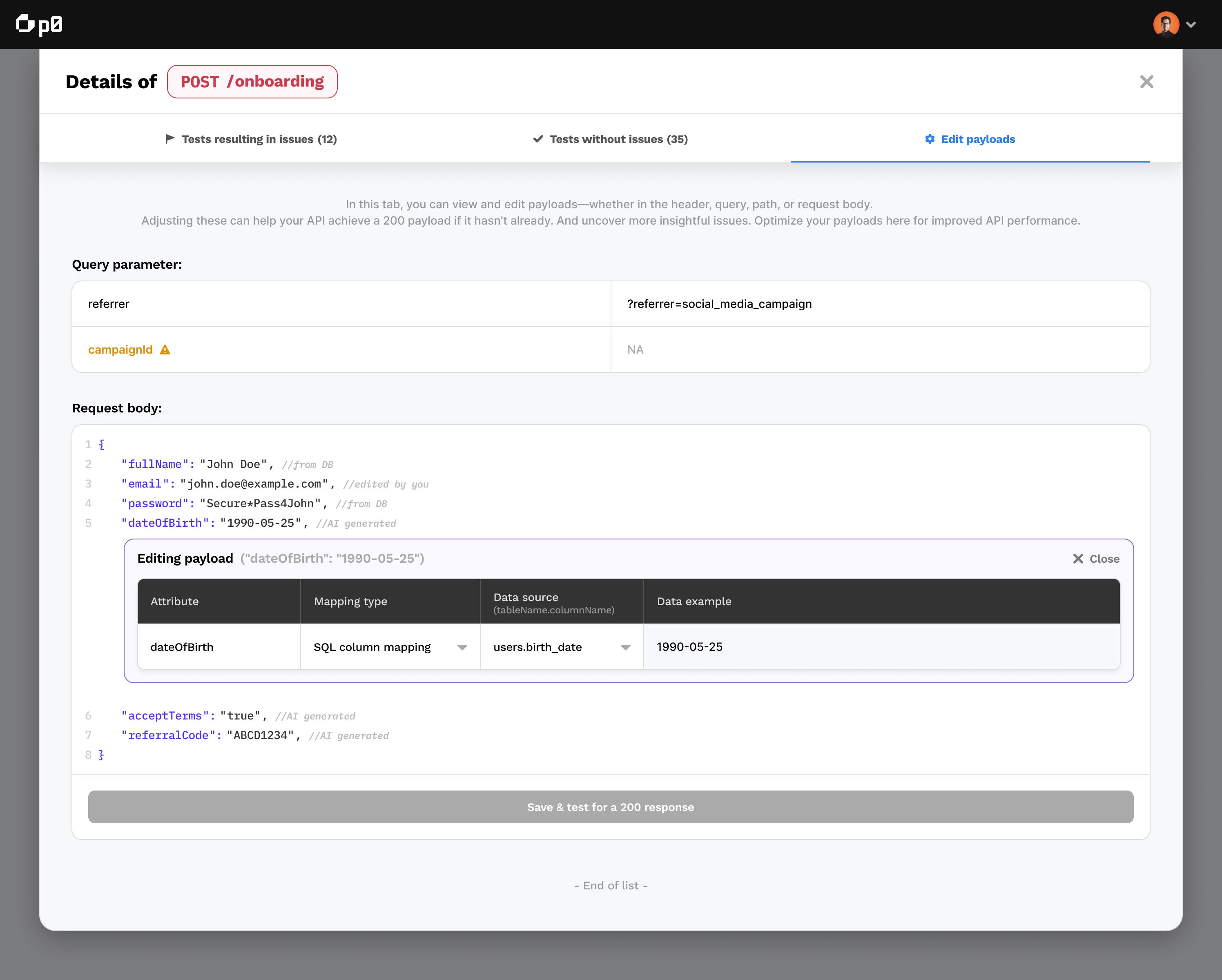This screenshot has width=1222, height=980.
Task: Click the fullName line in request body
Action: click(x=227, y=464)
